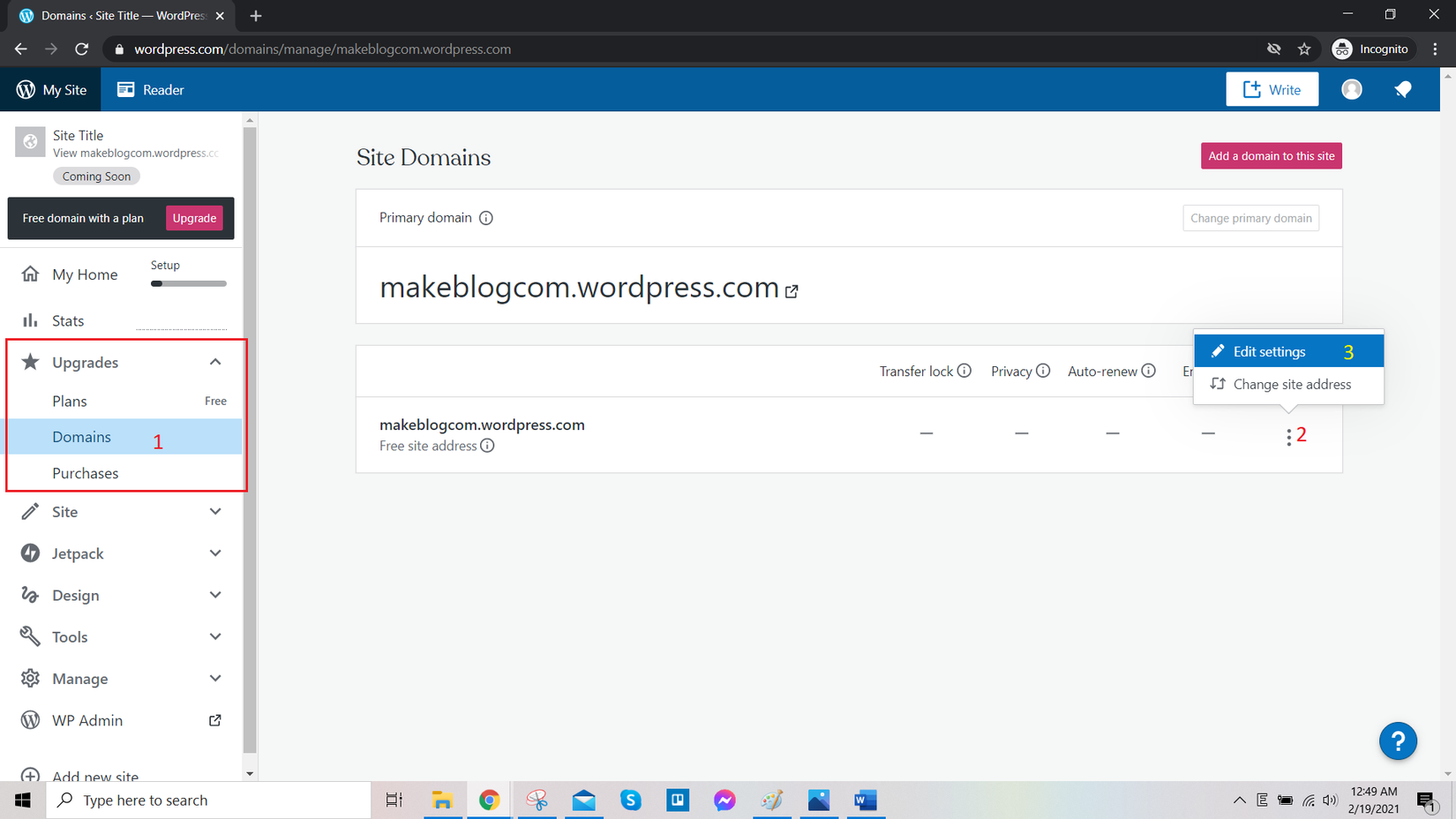Expand the Manage section chevron

click(215, 679)
